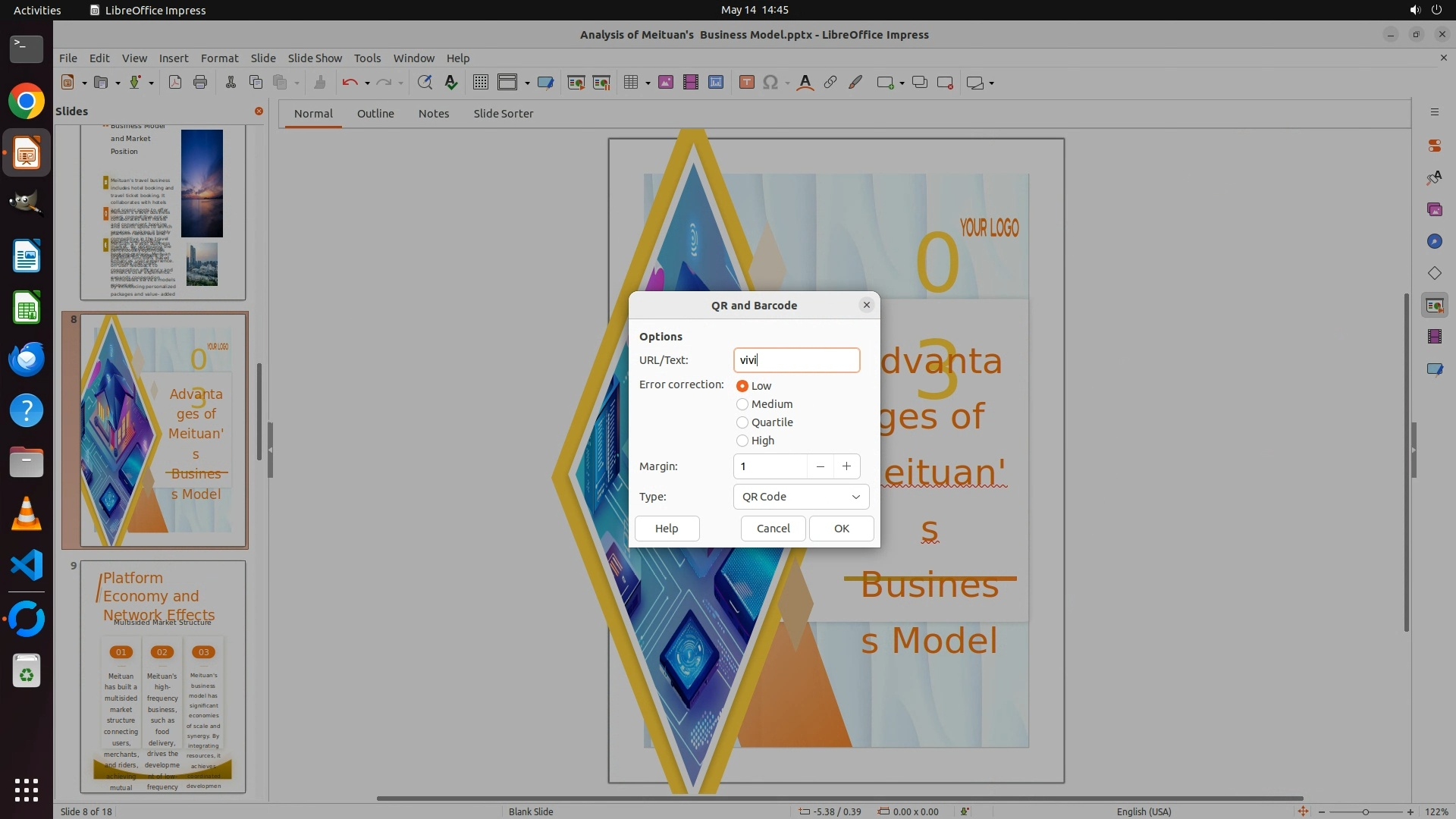Select High error correction option

(742, 441)
